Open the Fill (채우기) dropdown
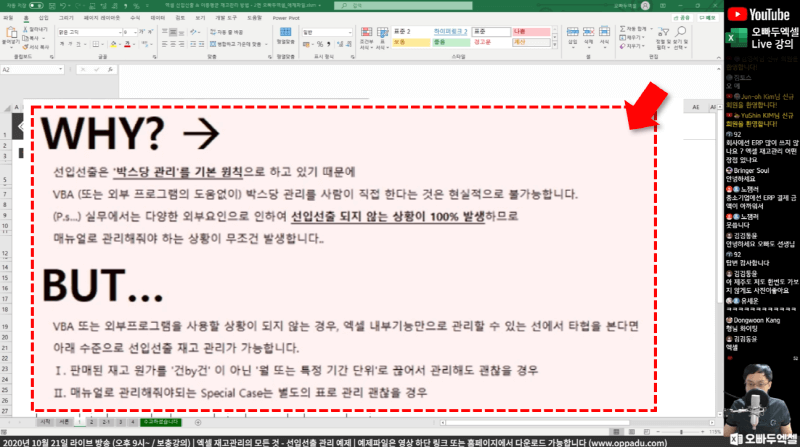 (632, 38)
